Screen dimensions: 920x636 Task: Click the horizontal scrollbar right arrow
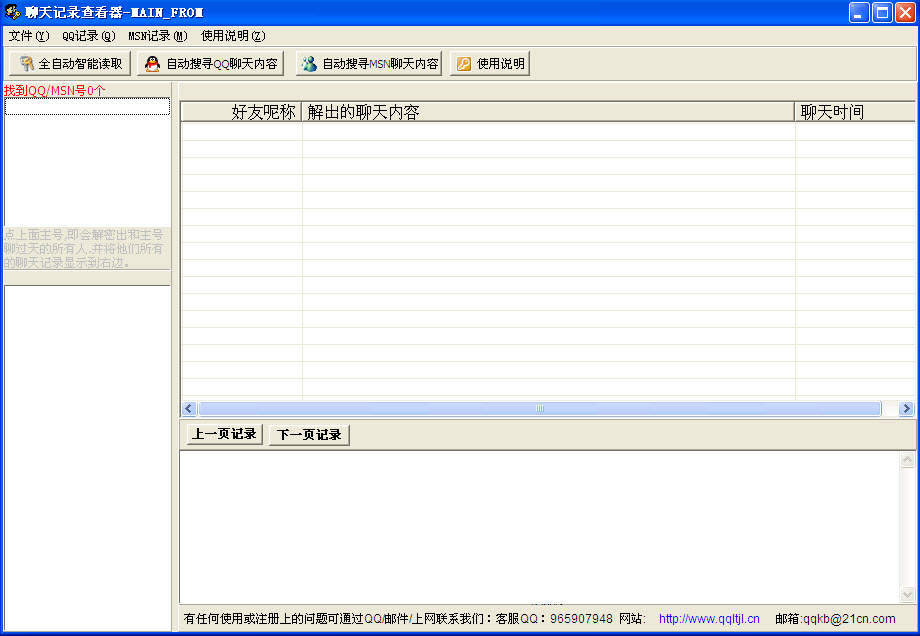point(907,408)
